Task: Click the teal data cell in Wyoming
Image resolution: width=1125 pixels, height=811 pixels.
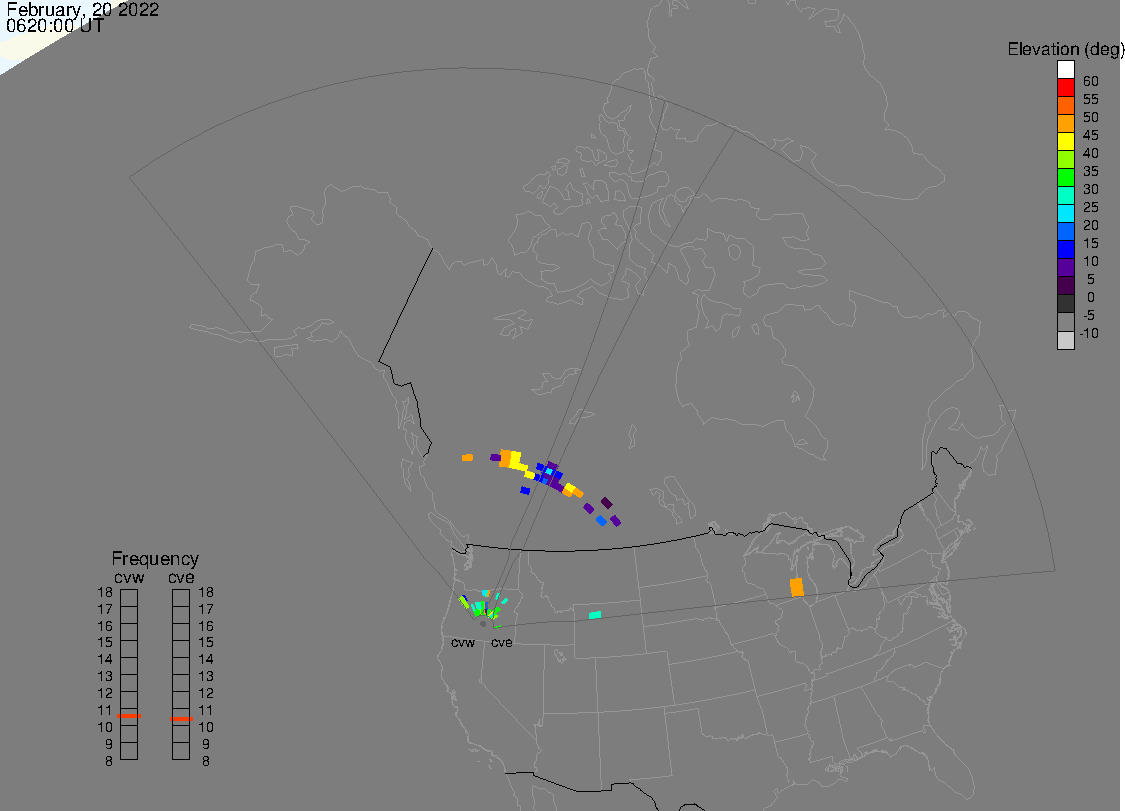Action: 595,615
